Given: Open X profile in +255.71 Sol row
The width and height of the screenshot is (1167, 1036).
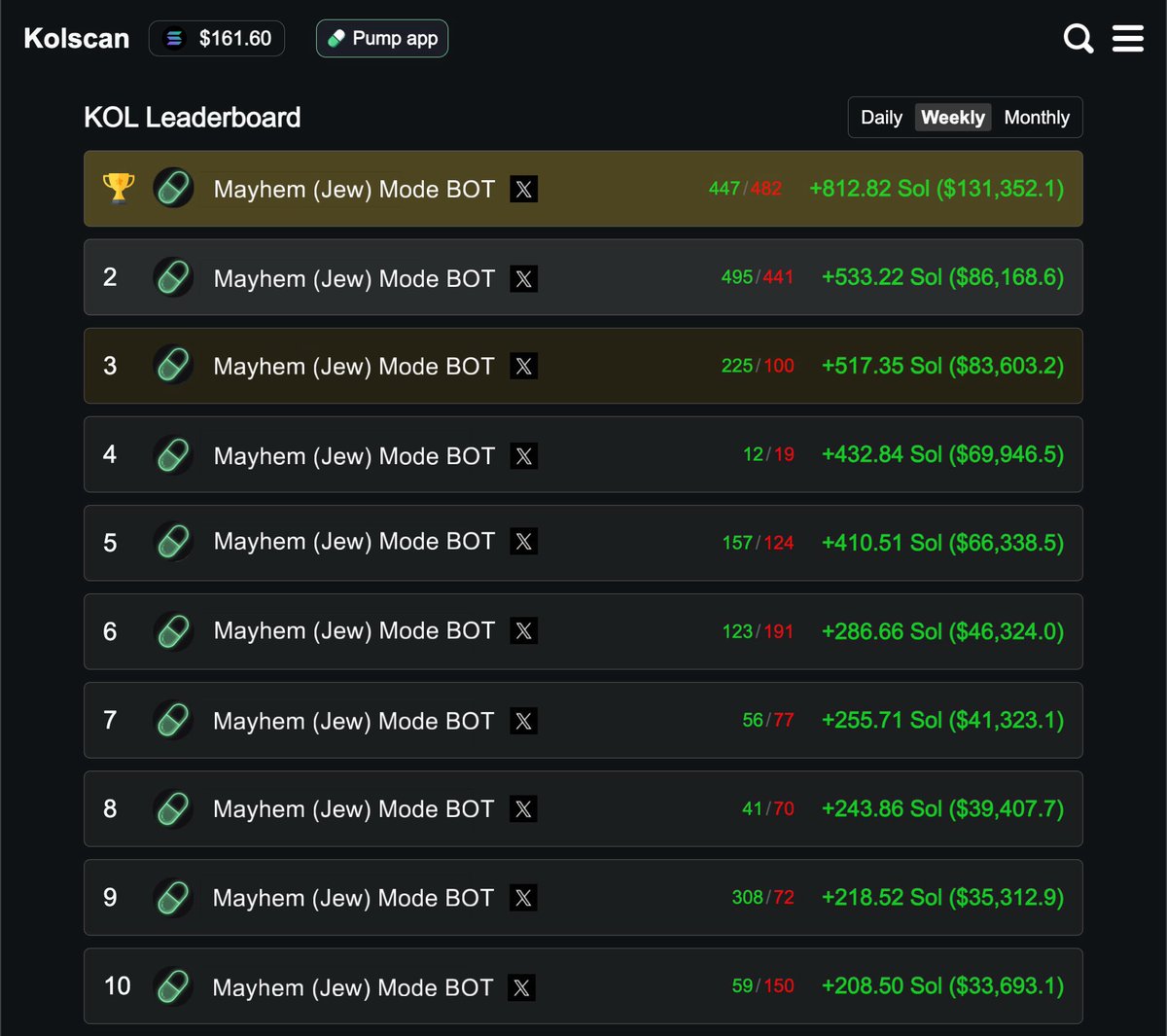Looking at the screenshot, I should 523,721.
